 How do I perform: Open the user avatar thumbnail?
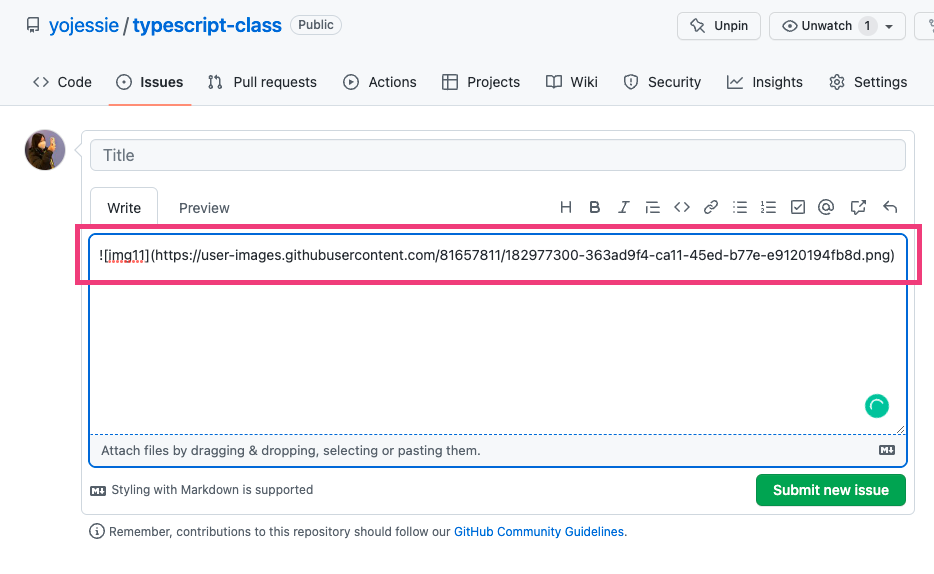(x=45, y=150)
